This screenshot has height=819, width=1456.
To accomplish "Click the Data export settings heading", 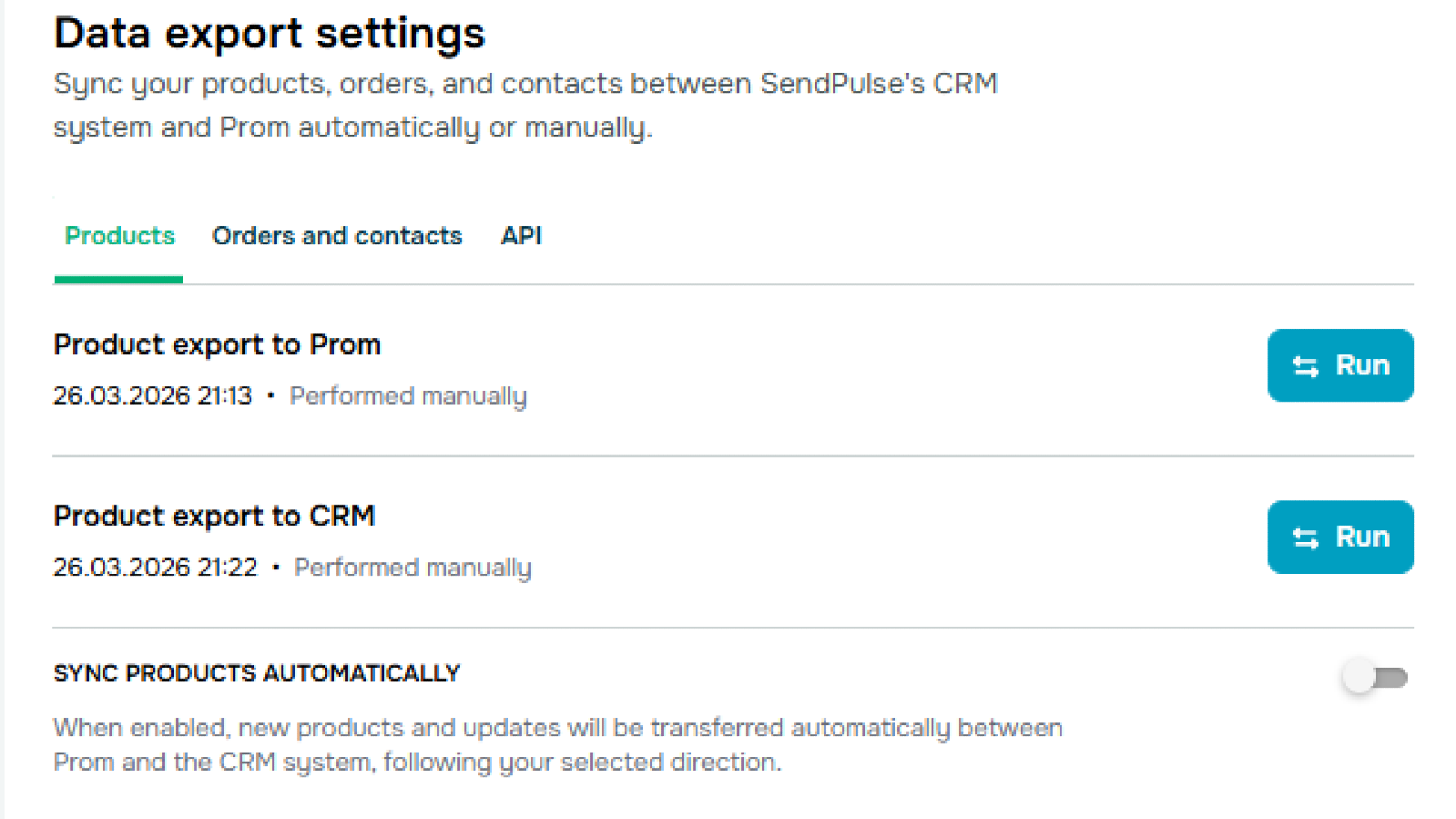I will (270, 34).
